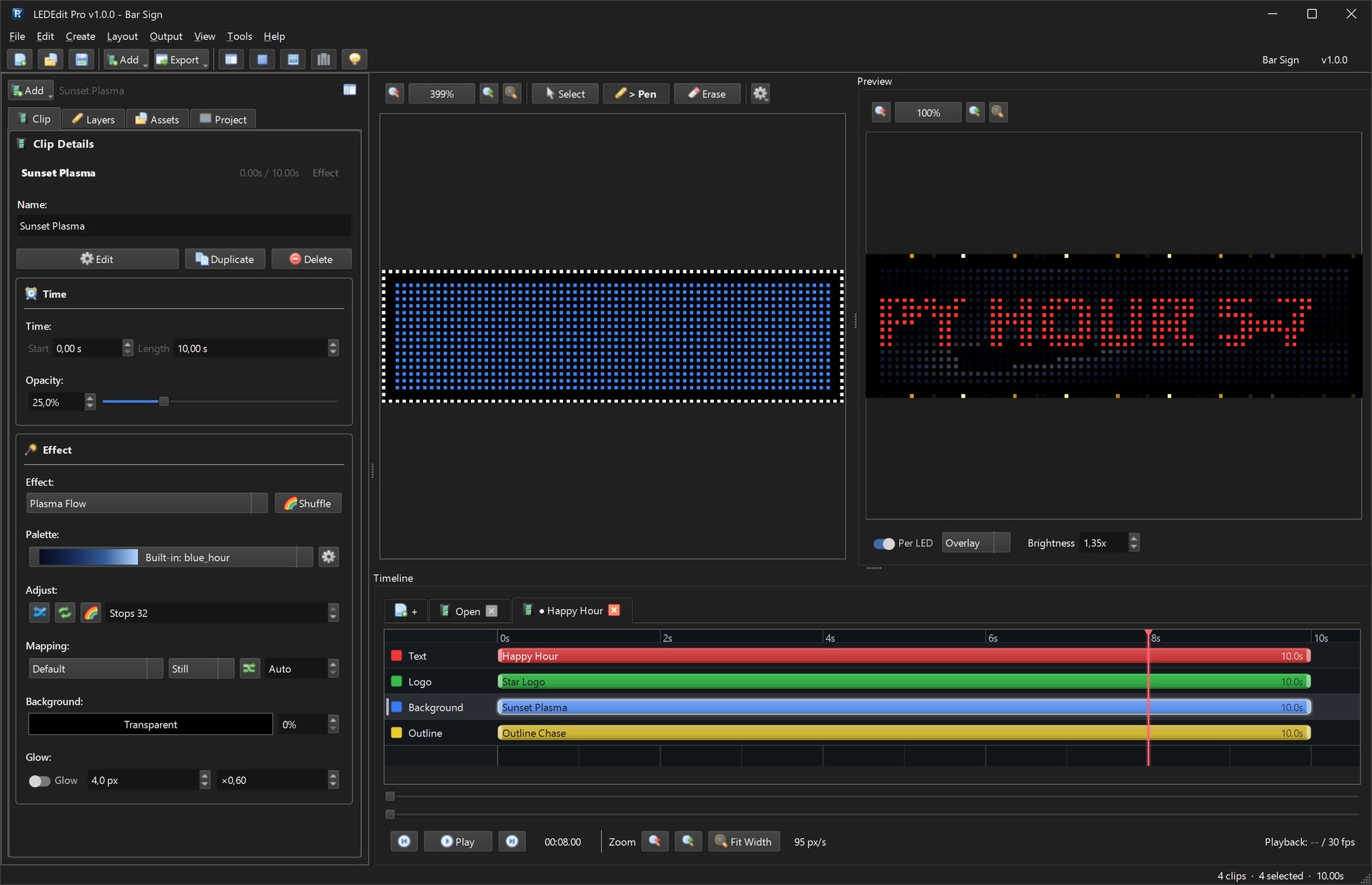Click the Save floppy disk icon

pyautogui.click(x=81, y=59)
